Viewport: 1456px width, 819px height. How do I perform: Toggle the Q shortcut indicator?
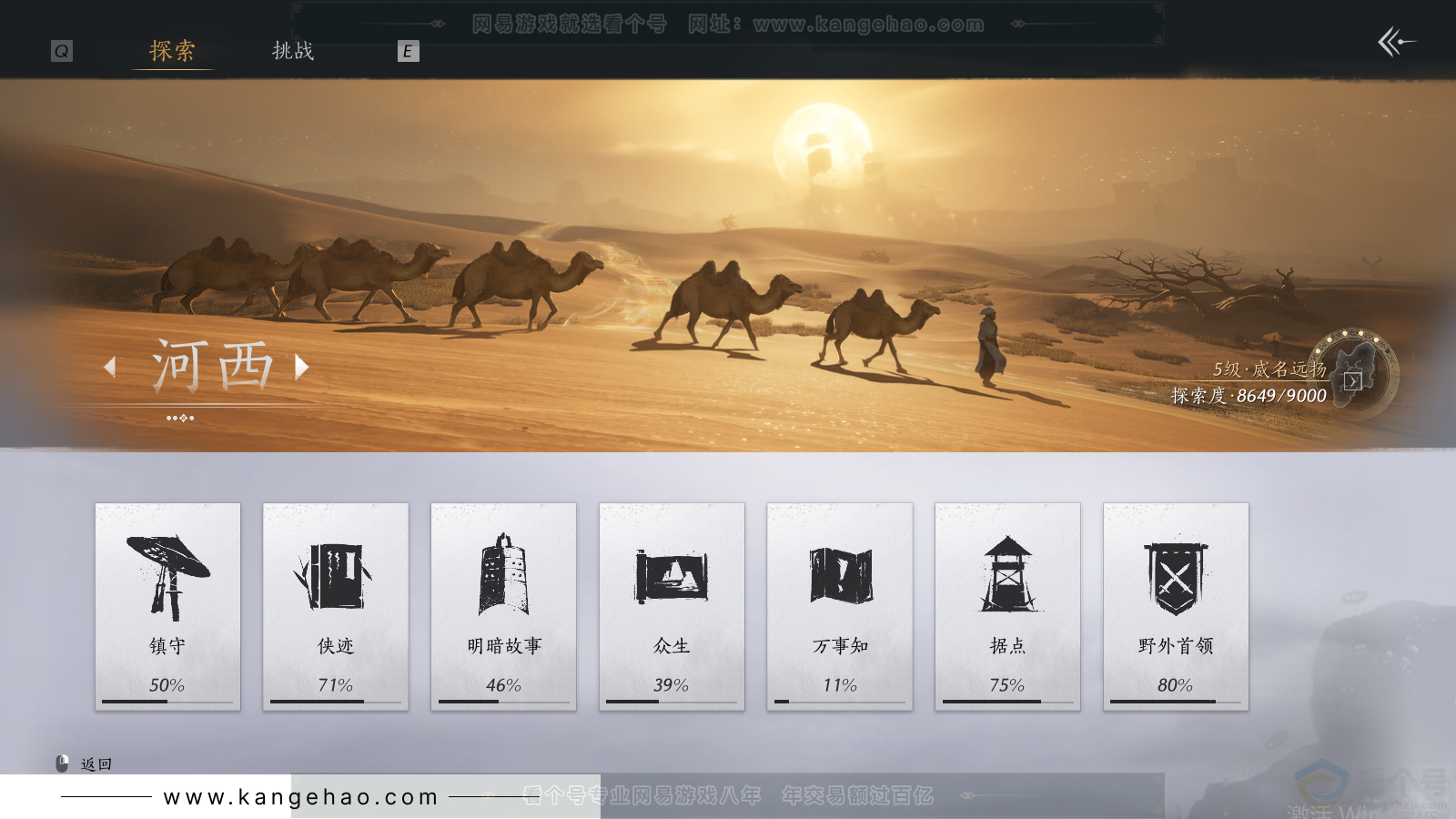click(x=60, y=52)
